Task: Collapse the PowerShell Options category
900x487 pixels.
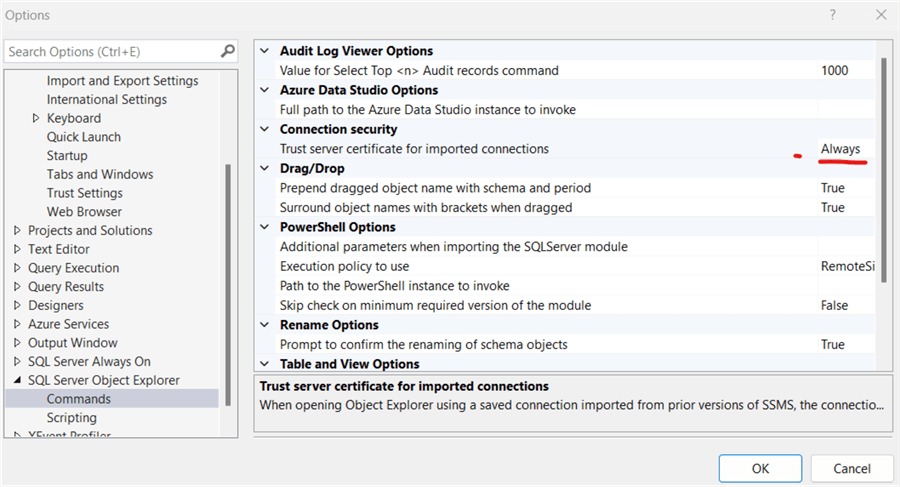Action: (265, 227)
